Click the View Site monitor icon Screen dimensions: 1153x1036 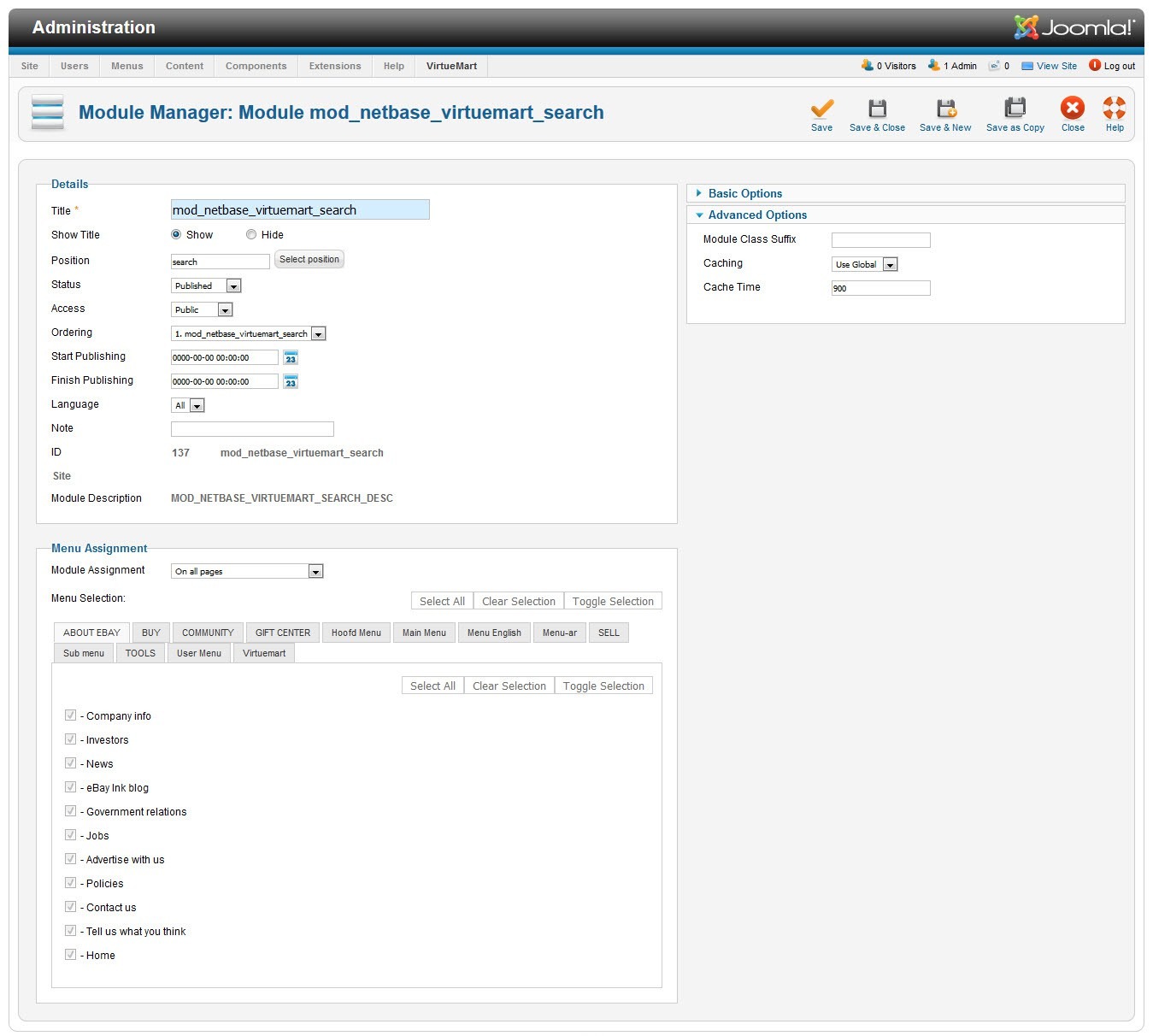pyautogui.click(x=1027, y=66)
